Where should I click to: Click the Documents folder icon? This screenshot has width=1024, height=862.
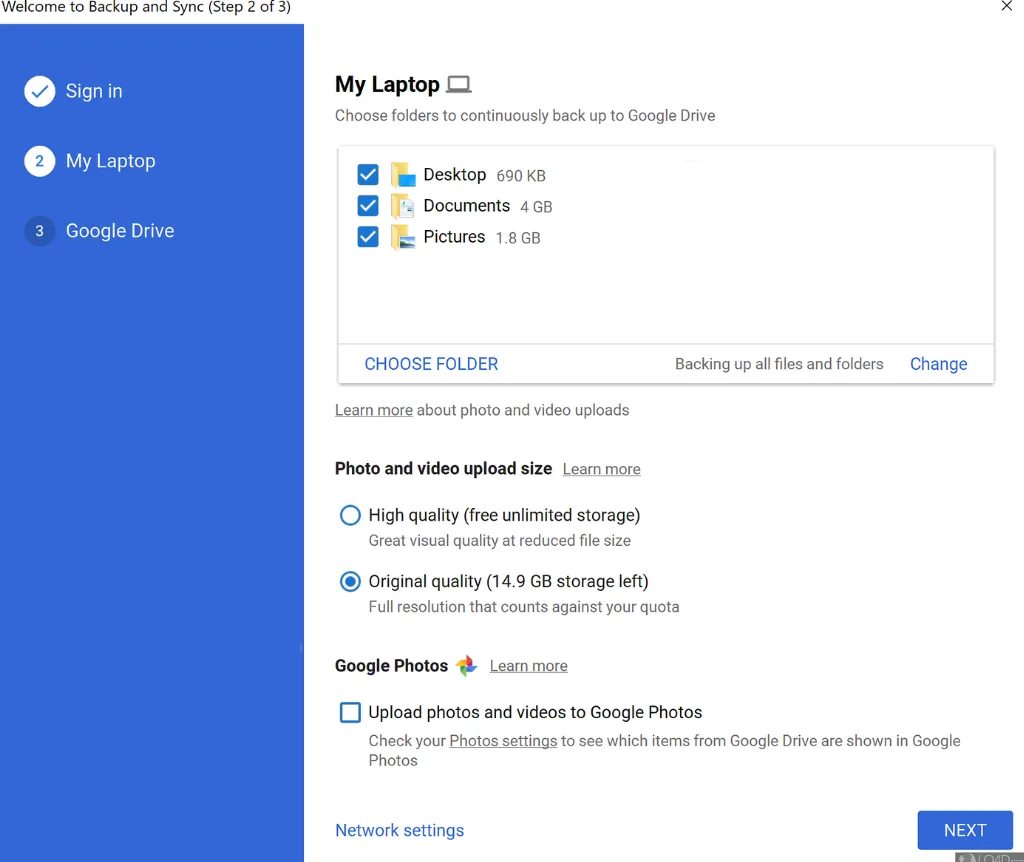click(x=403, y=206)
